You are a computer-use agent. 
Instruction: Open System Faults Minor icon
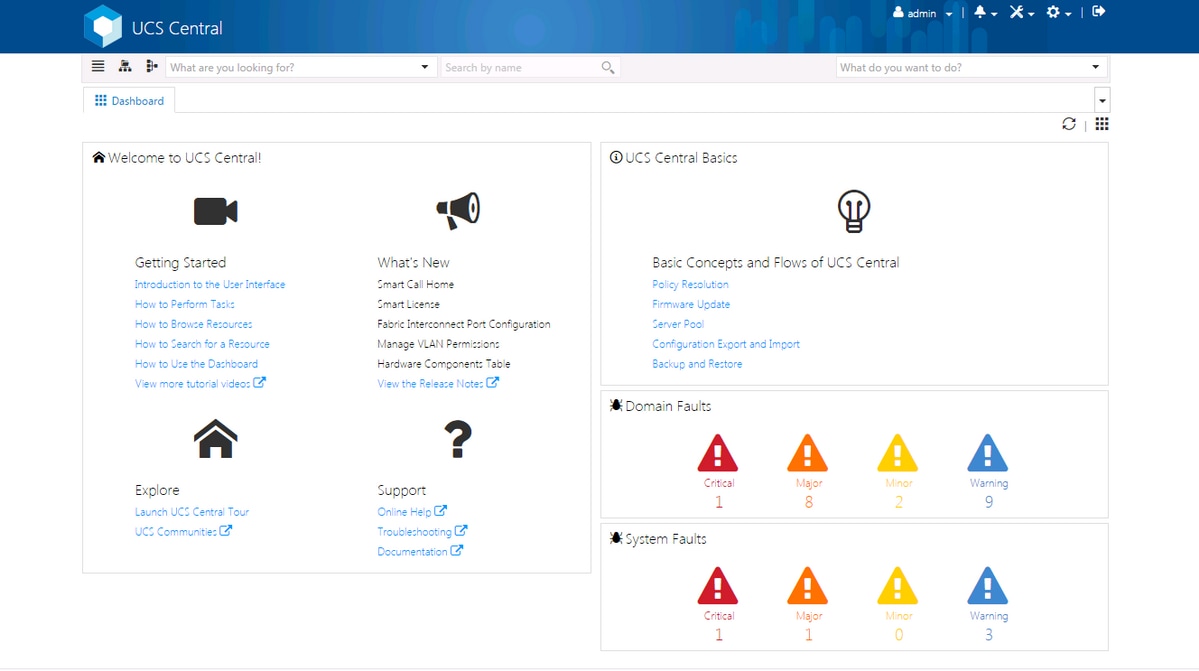898,585
